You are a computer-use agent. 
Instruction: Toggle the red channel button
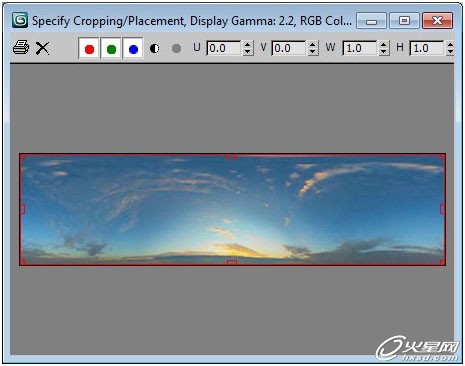(x=89, y=49)
